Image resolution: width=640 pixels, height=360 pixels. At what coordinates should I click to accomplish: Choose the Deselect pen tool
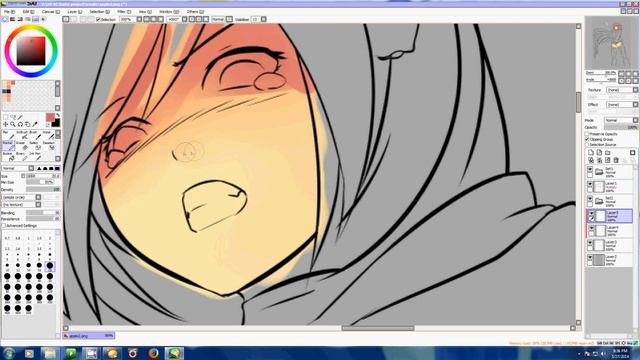pos(48,145)
